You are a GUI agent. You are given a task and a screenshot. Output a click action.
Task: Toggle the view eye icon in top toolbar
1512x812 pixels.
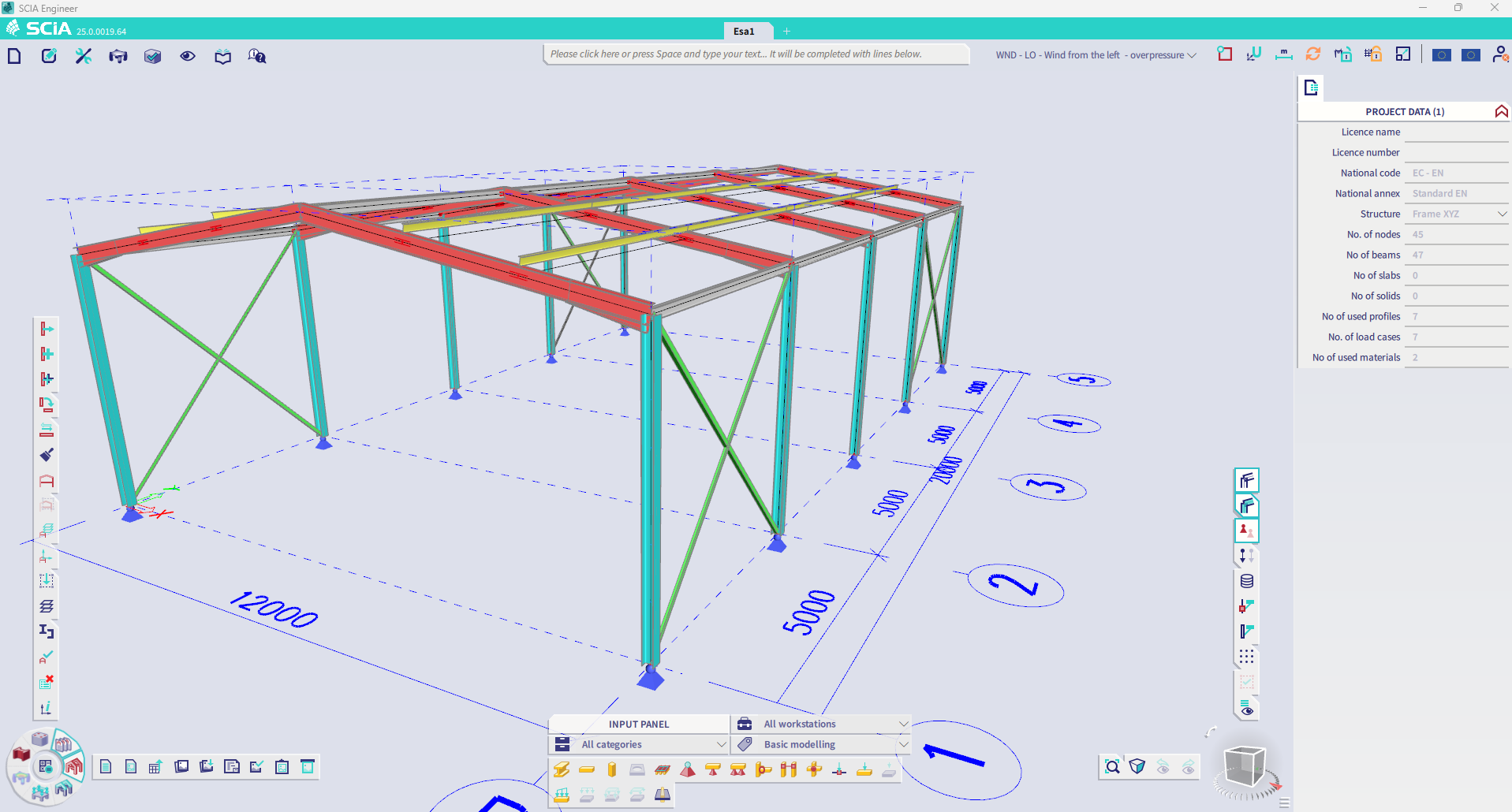(188, 56)
